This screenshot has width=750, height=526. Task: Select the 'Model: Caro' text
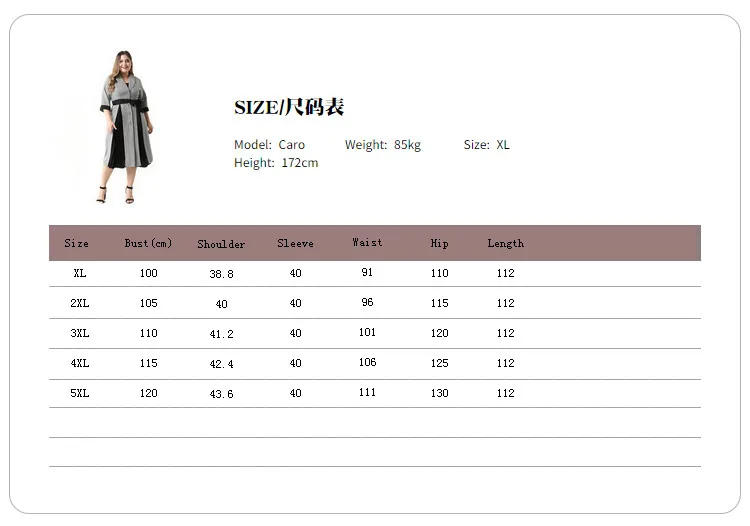(269, 145)
